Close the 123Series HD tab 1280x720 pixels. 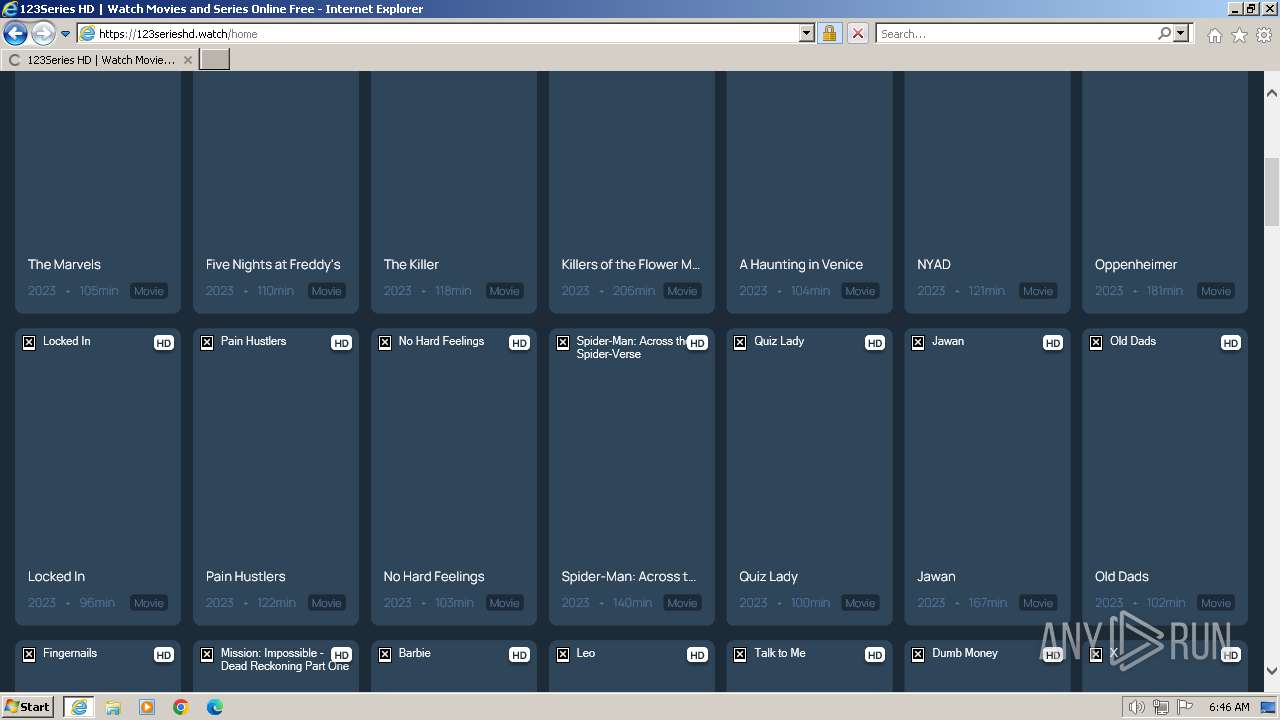[187, 60]
